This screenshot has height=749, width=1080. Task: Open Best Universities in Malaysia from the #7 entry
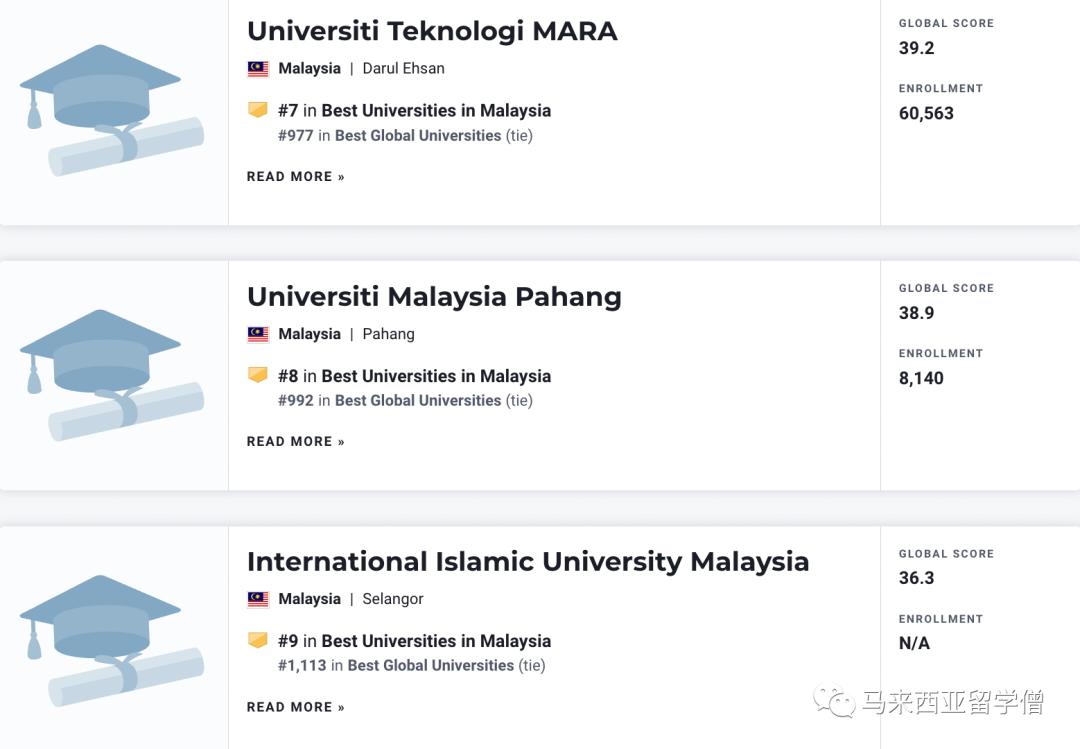tap(437, 110)
